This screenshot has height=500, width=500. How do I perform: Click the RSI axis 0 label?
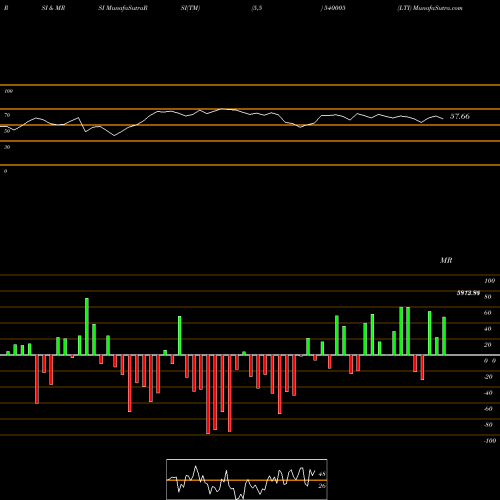[5, 171]
